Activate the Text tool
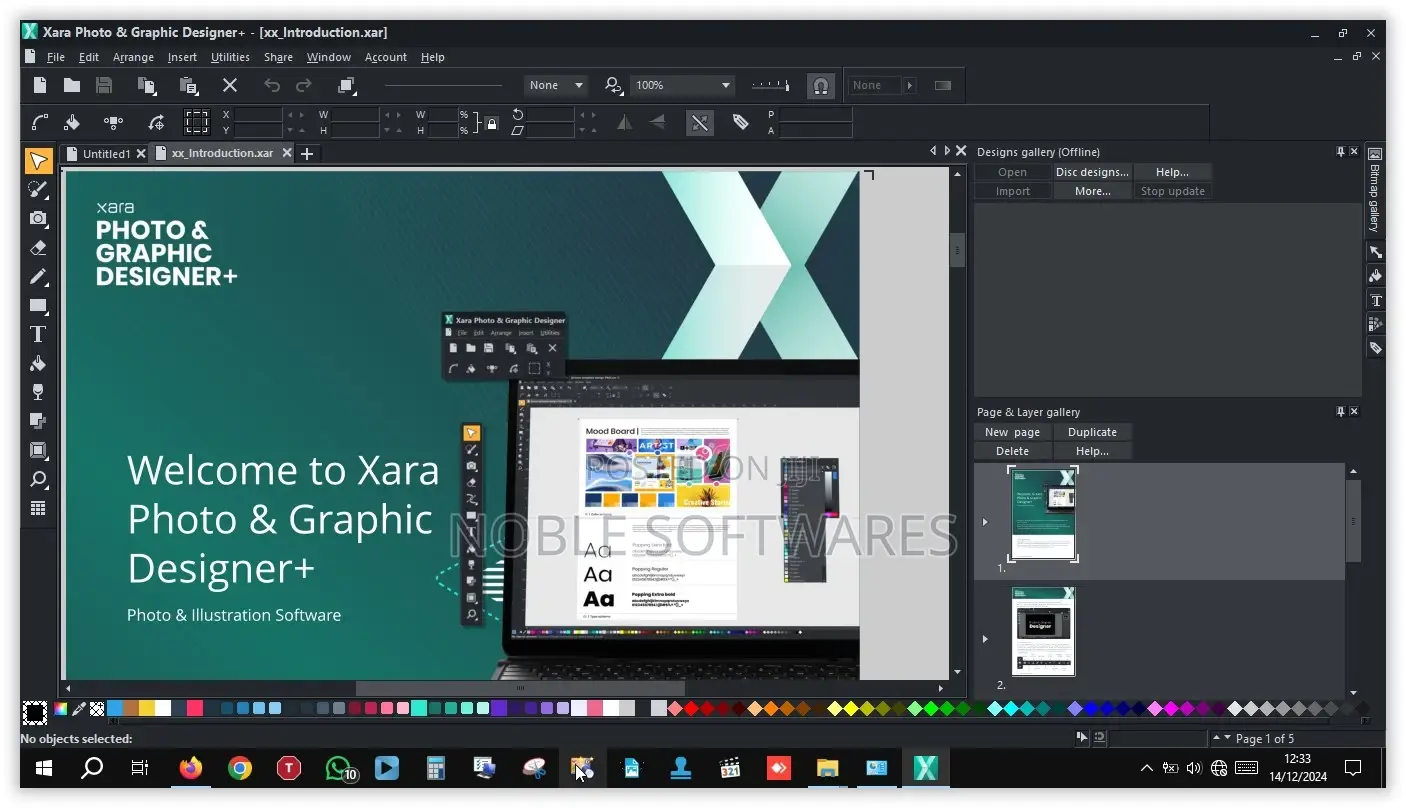The width and height of the screenshot is (1406, 808). 38,334
